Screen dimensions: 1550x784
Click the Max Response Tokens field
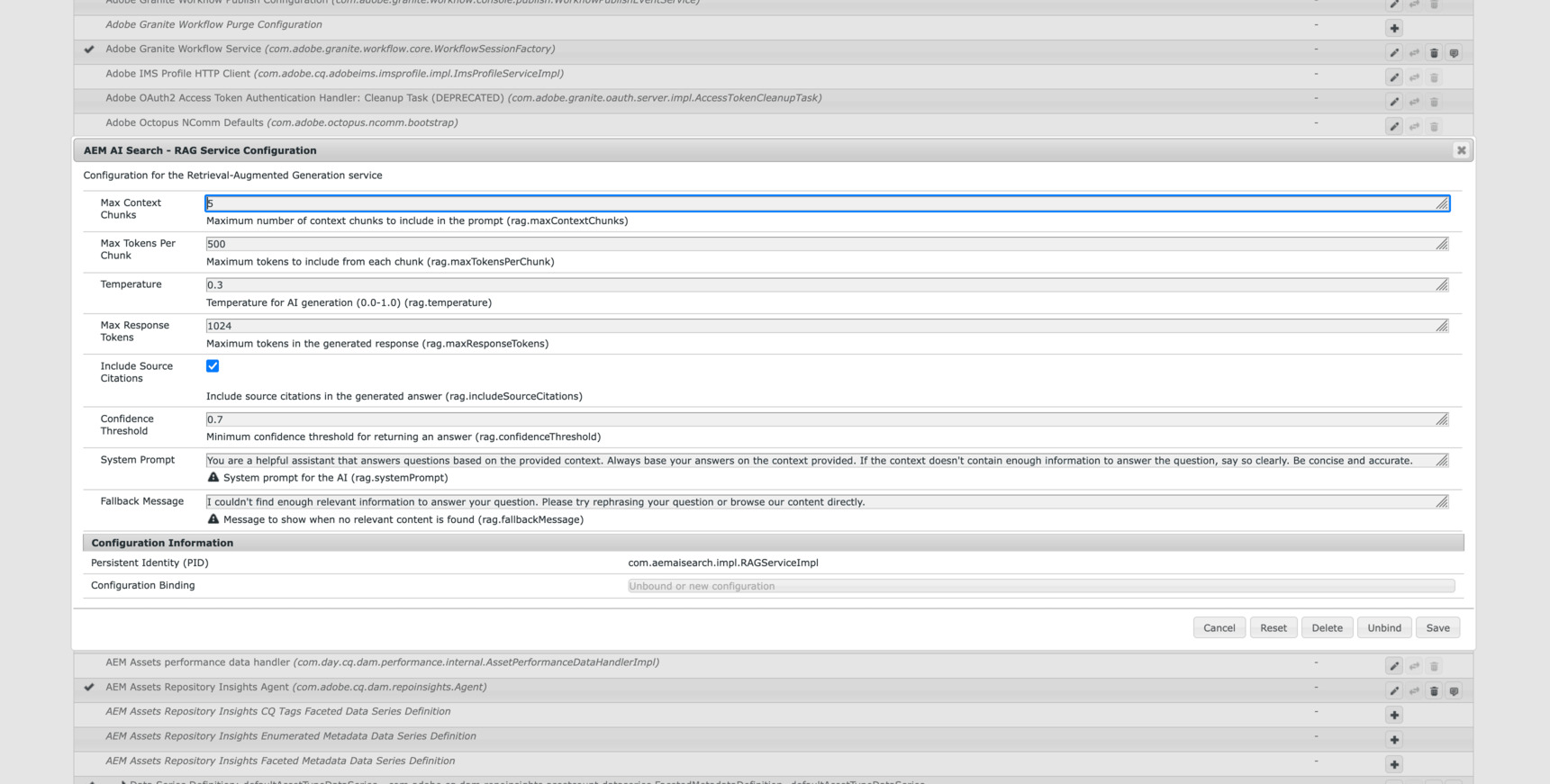coord(827,326)
